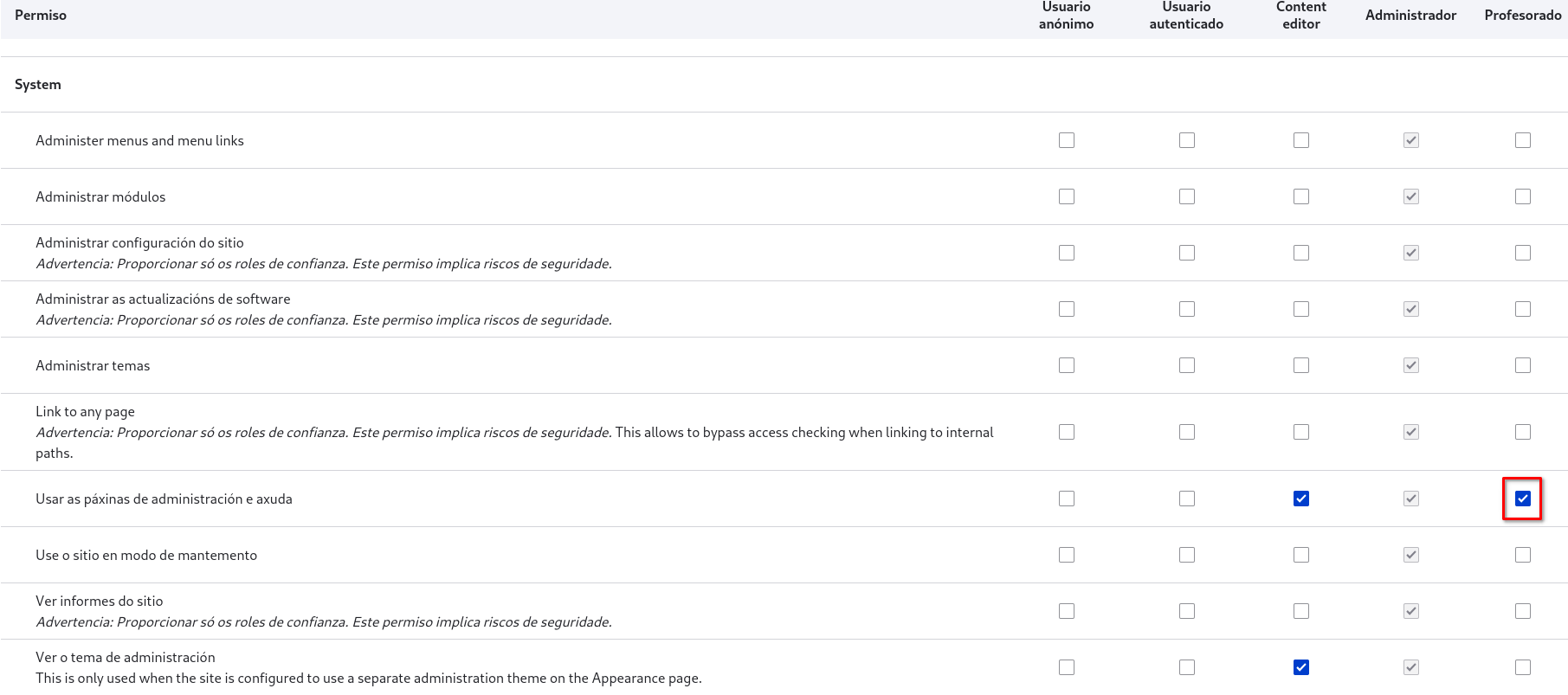Click the Permiso column header
This screenshot has height=695, width=1568.
coord(41,16)
